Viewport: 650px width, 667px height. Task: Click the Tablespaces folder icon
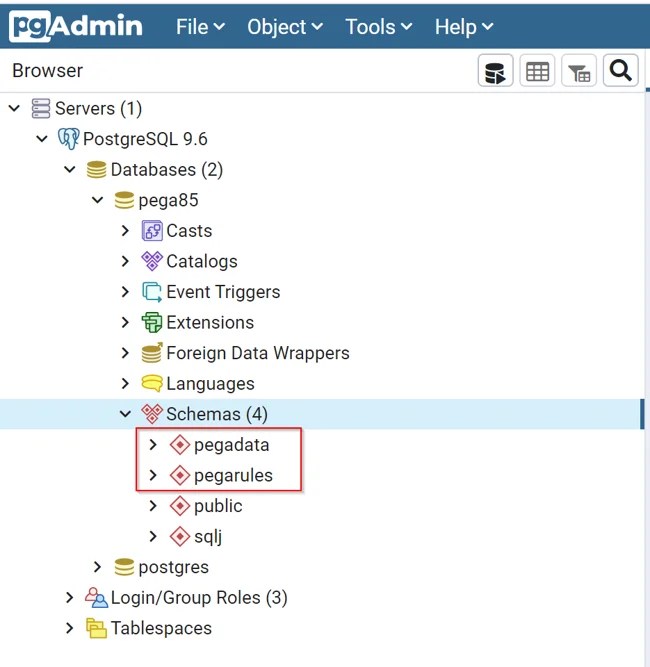tap(96, 628)
